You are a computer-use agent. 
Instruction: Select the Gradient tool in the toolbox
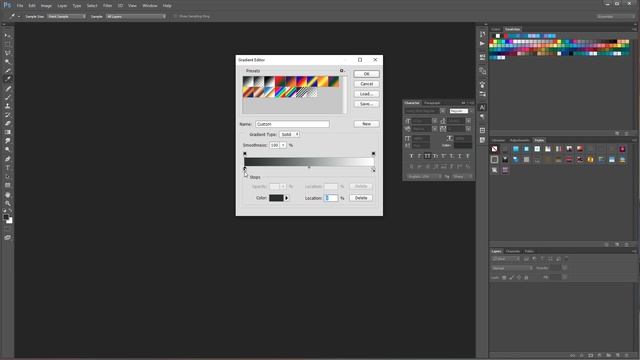(x=8, y=132)
